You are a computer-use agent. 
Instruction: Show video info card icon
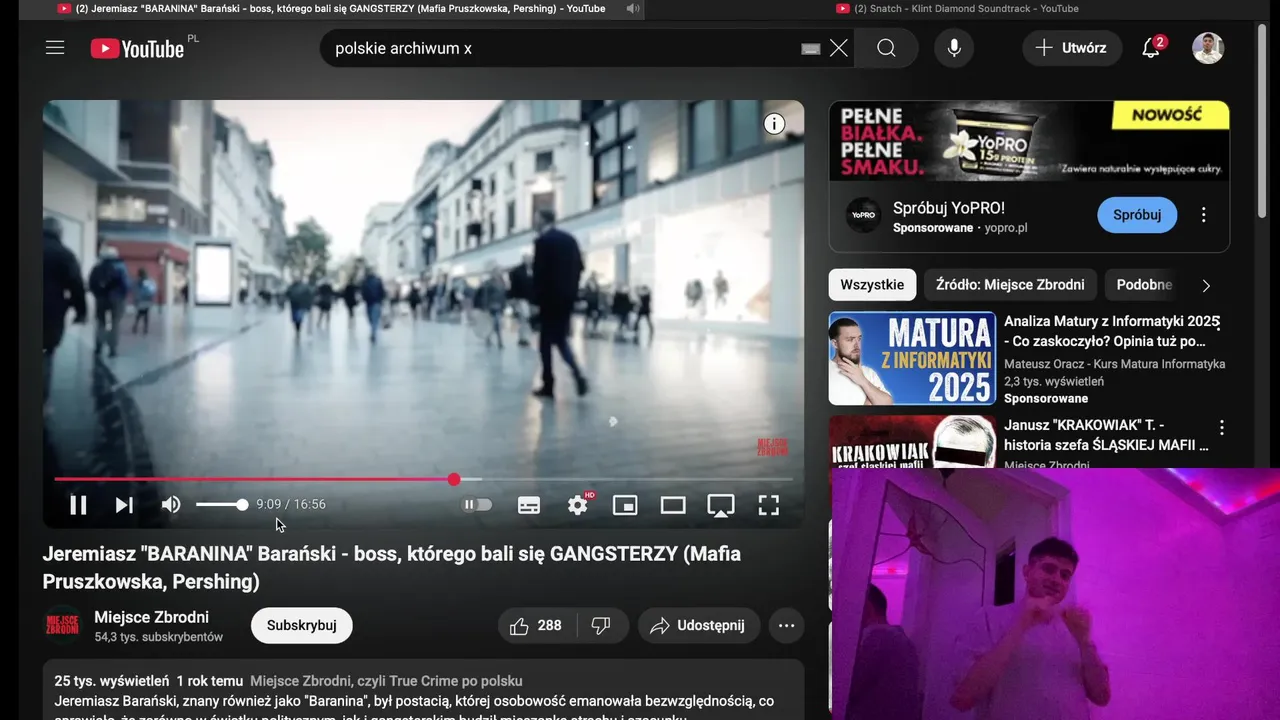click(775, 124)
